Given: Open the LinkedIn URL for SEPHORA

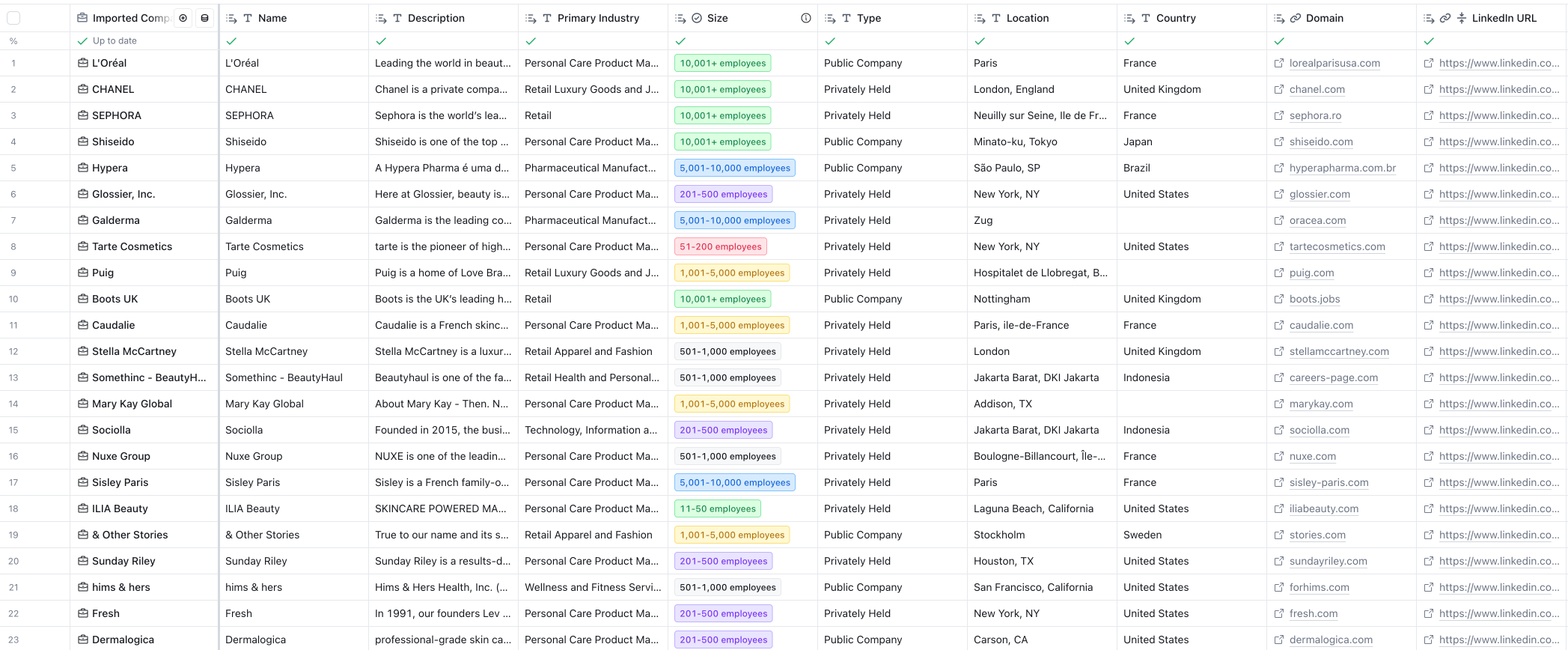Looking at the screenshot, I should click(1499, 115).
